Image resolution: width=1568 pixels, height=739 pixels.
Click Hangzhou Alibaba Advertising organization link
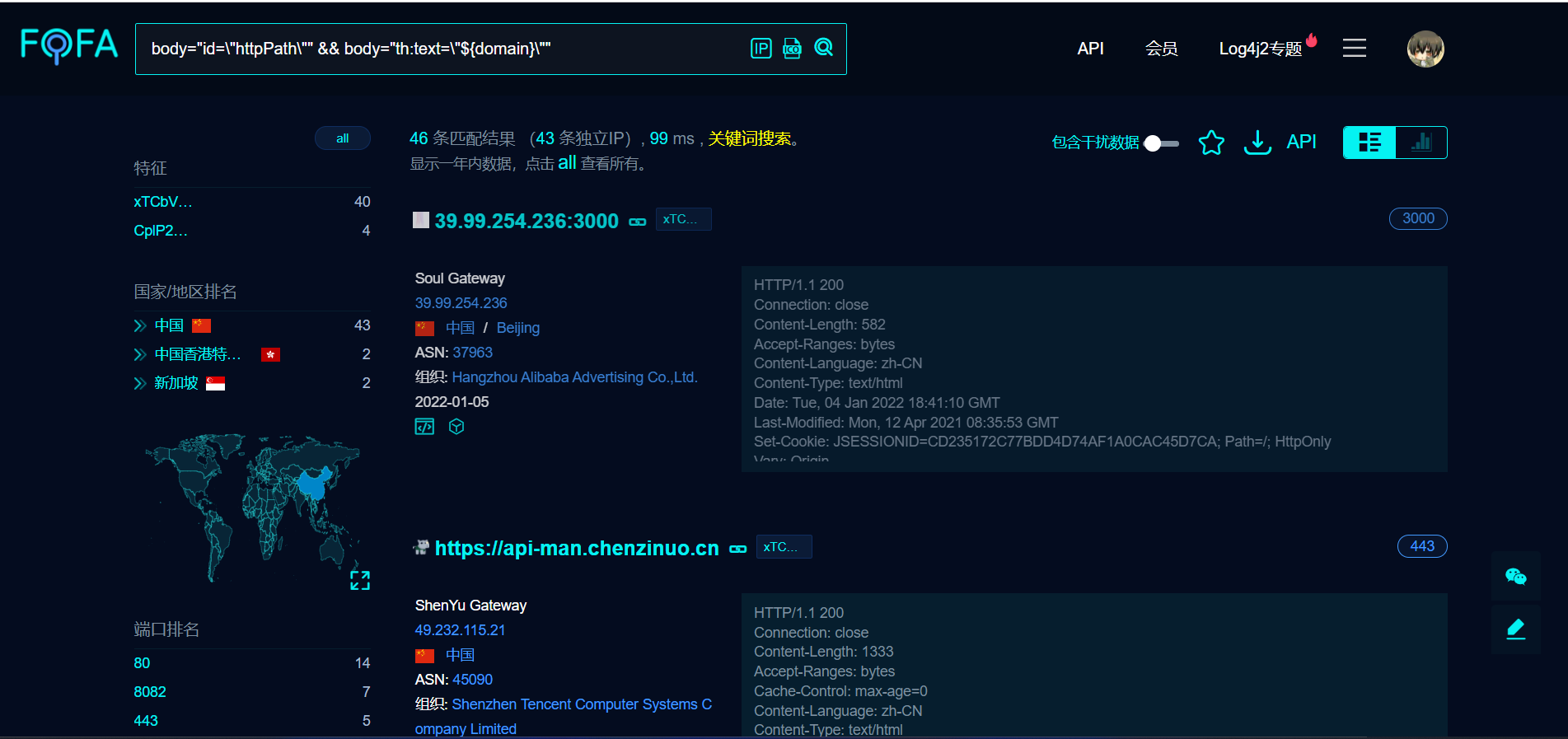point(575,377)
